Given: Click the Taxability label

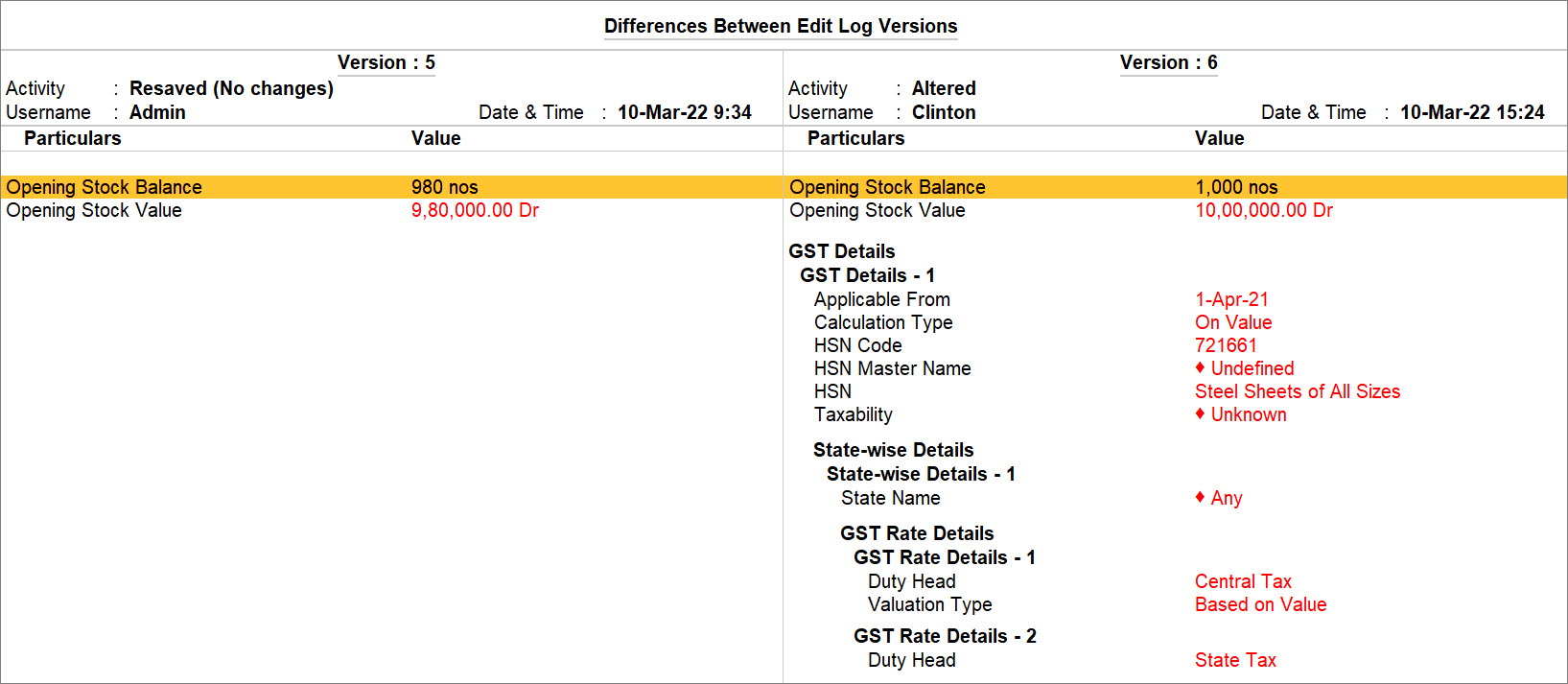Looking at the screenshot, I should [854, 414].
